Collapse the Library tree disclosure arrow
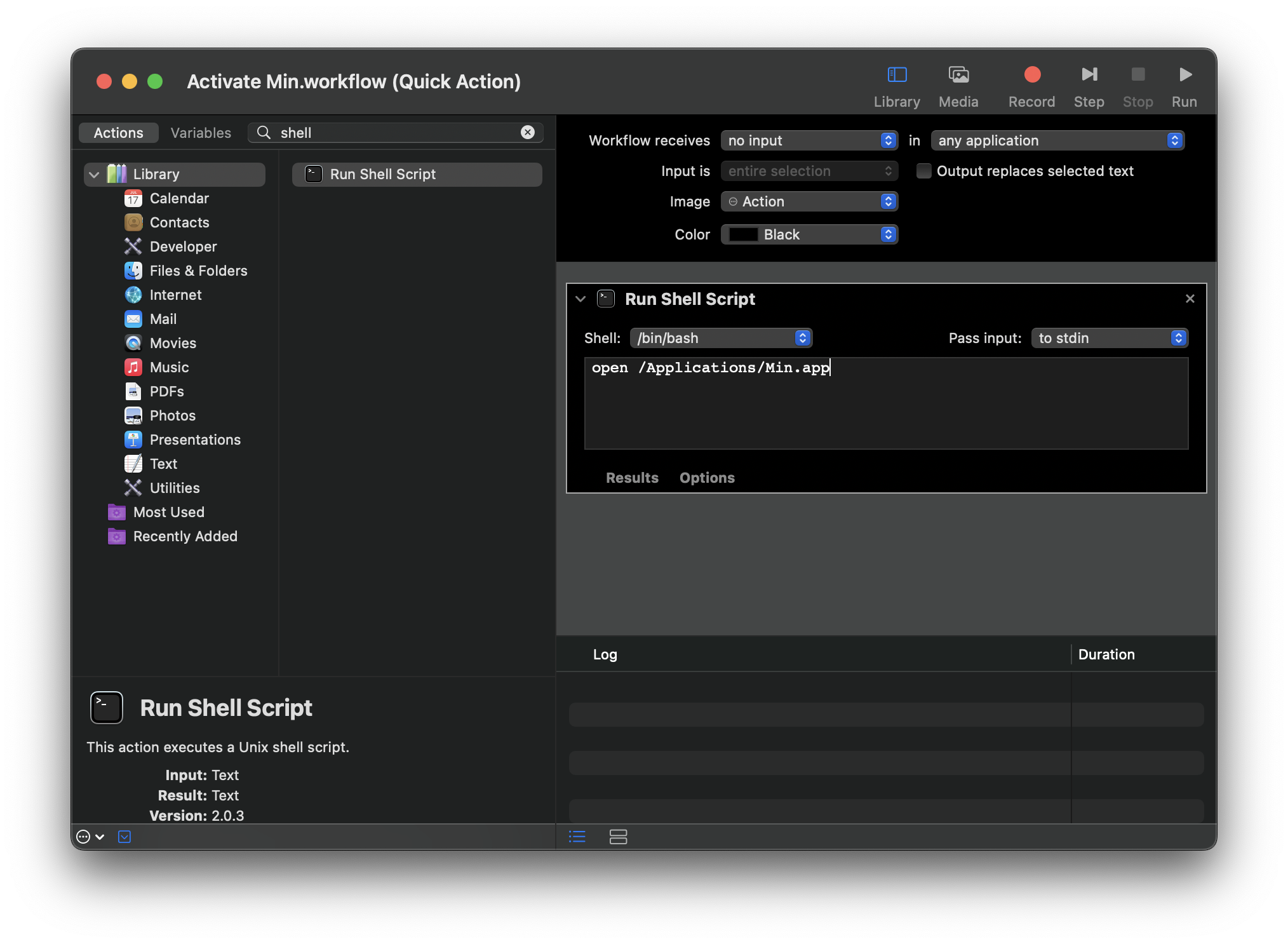Image resolution: width=1288 pixels, height=944 pixels. coord(94,175)
